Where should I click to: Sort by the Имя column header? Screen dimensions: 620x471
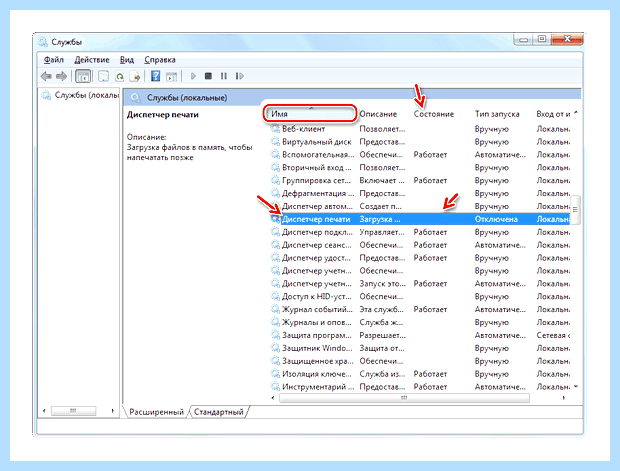pyautogui.click(x=310, y=114)
